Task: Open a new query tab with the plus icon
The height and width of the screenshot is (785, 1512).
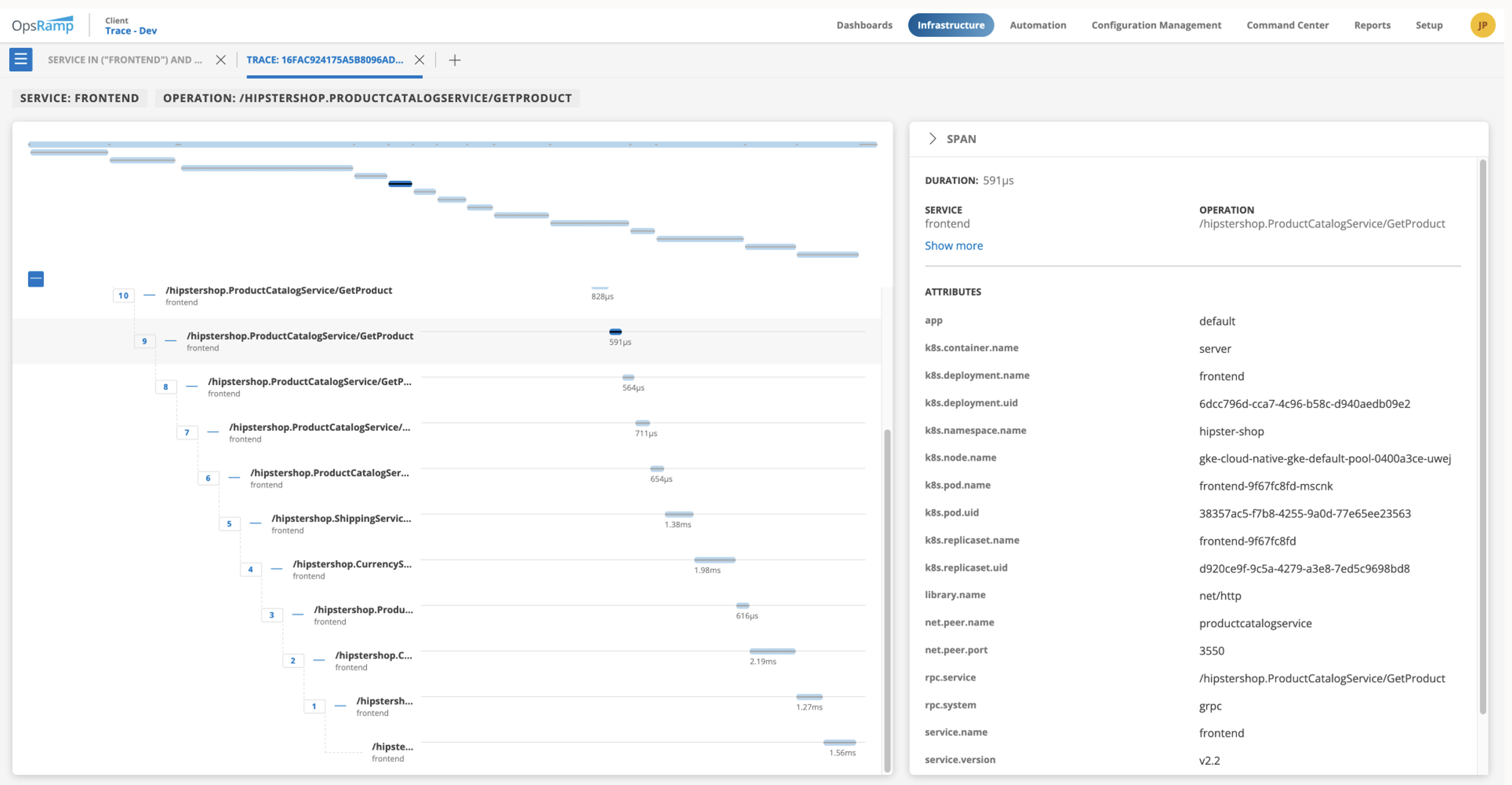Action: (x=455, y=60)
